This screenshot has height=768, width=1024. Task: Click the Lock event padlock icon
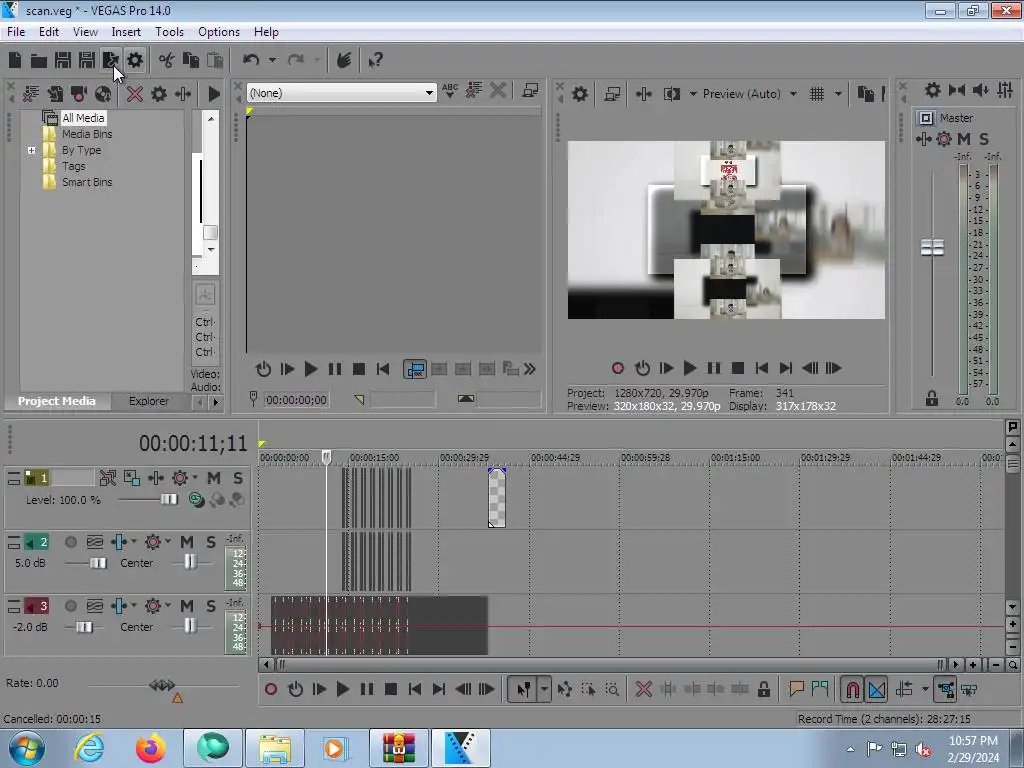point(763,690)
